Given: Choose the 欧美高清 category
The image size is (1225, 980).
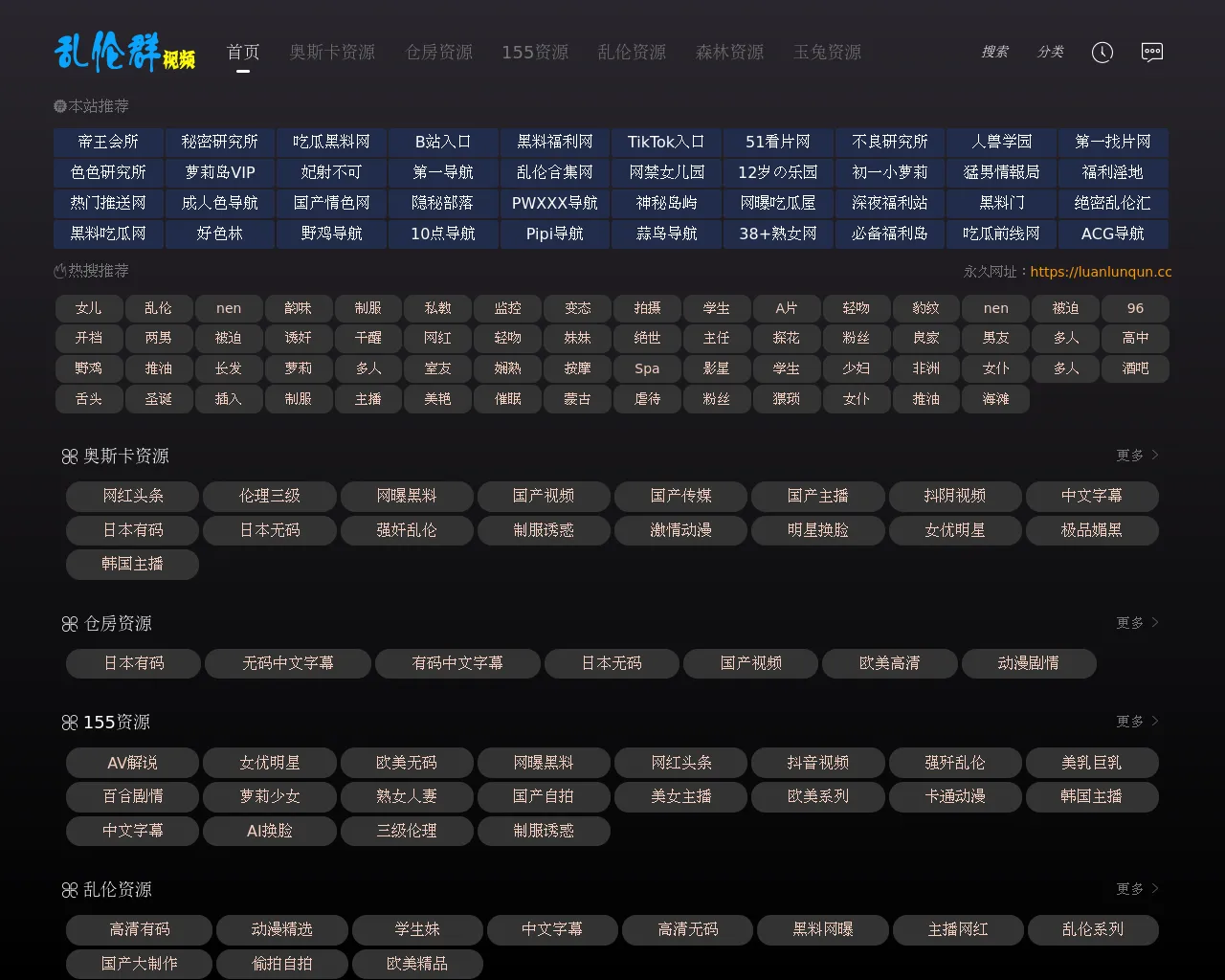Looking at the screenshot, I should click(890, 663).
